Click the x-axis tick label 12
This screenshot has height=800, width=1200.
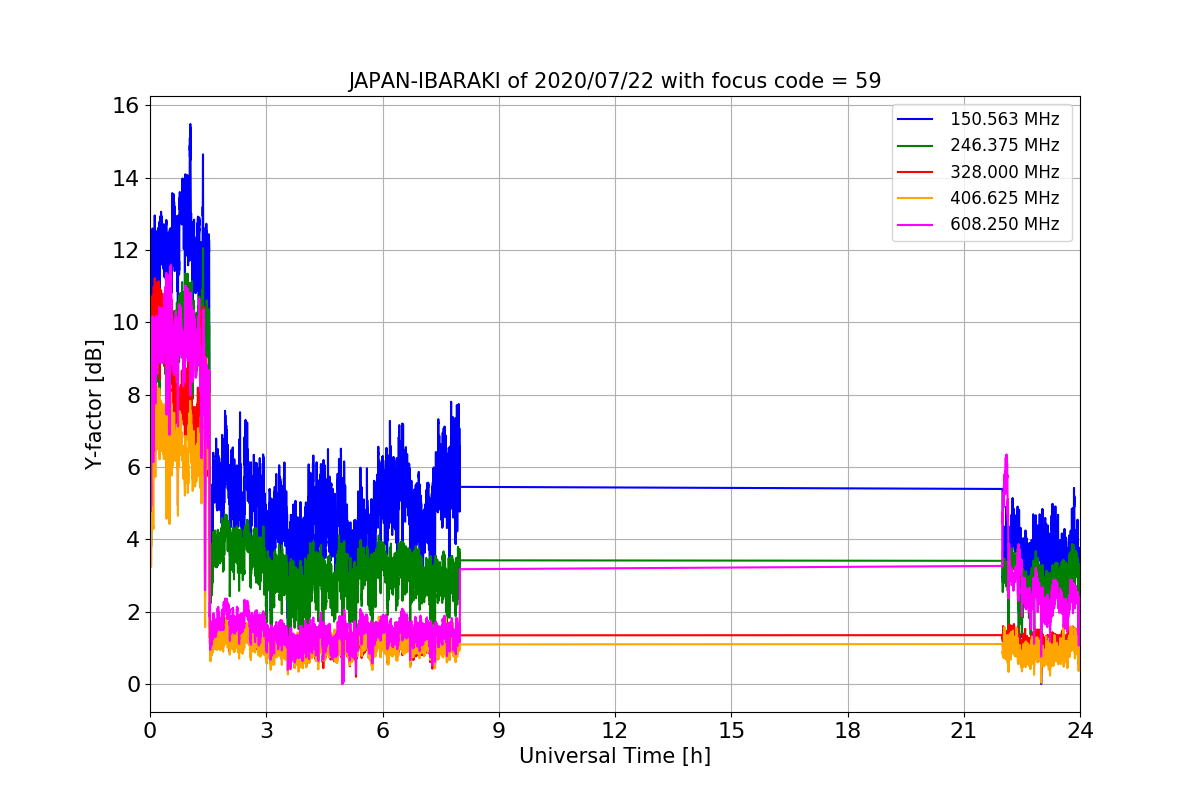615,731
